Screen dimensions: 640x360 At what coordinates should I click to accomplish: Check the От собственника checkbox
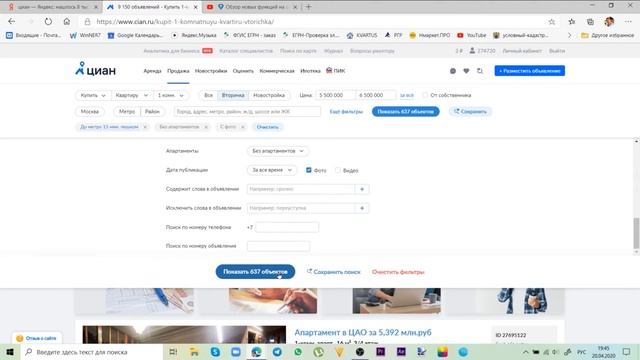coord(425,95)
